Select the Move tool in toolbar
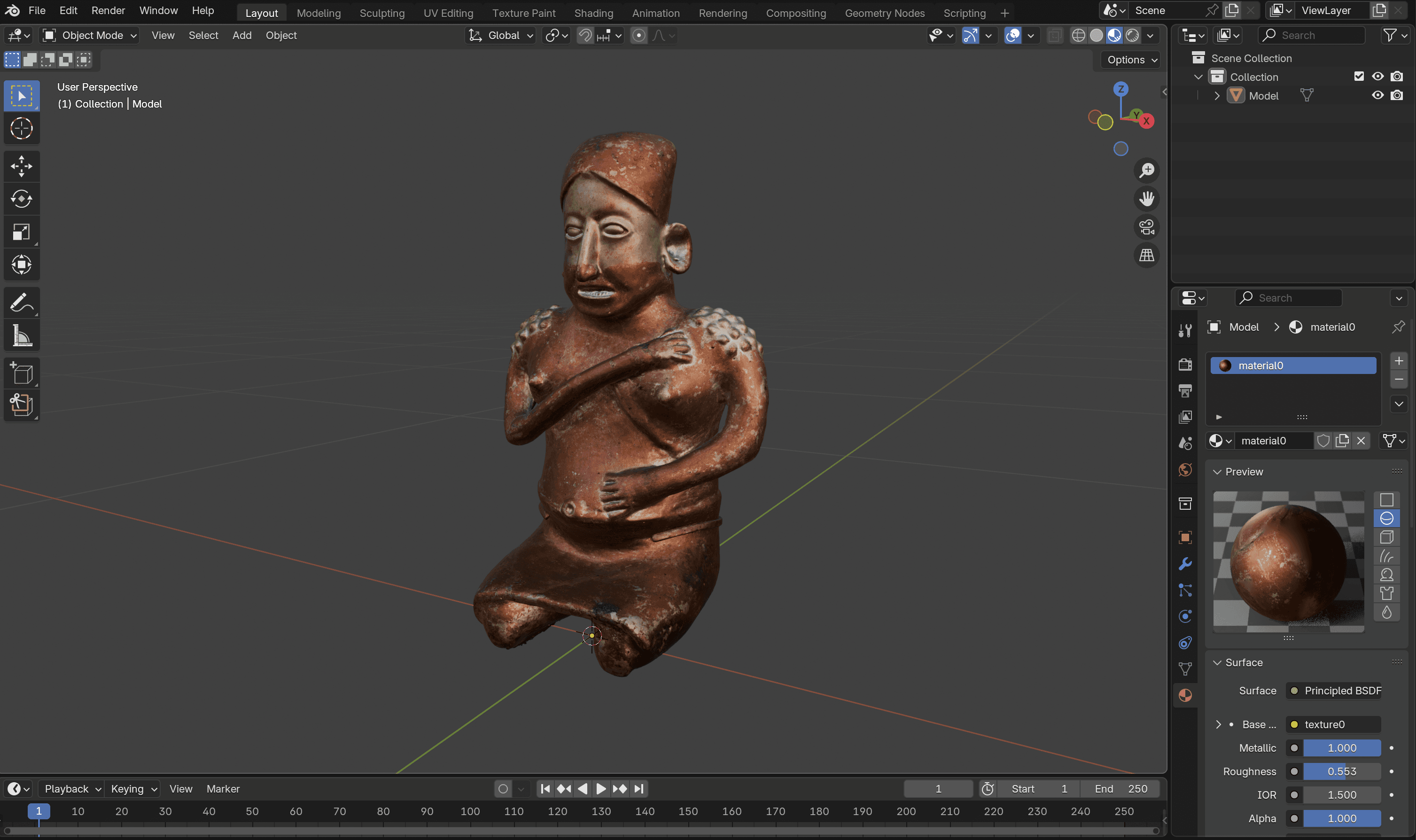Viewport: 1416px width, 840px height. pyautogui.click(x=22, y=166)
